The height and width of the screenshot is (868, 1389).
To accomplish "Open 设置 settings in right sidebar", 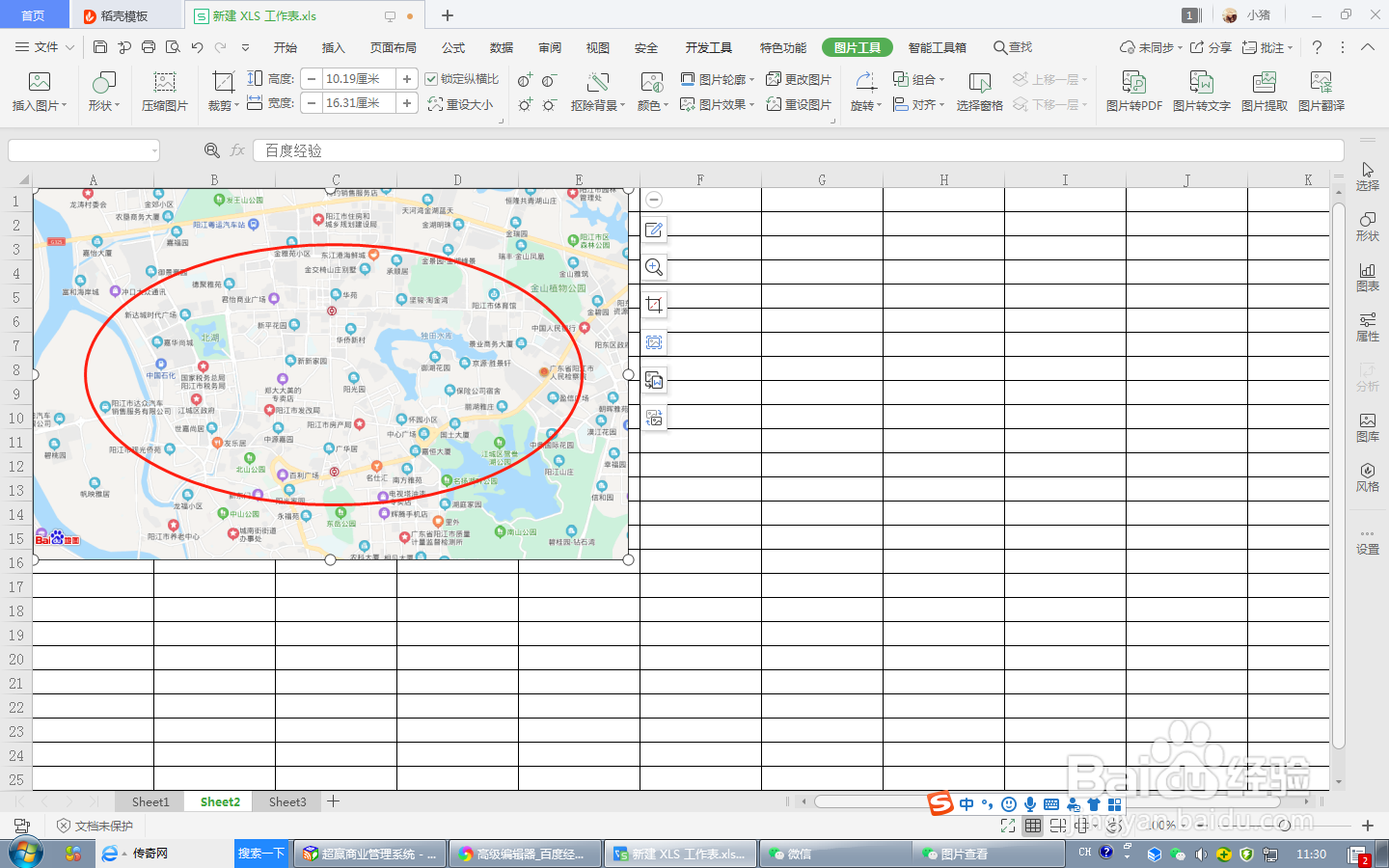I will click(1368, 541).
